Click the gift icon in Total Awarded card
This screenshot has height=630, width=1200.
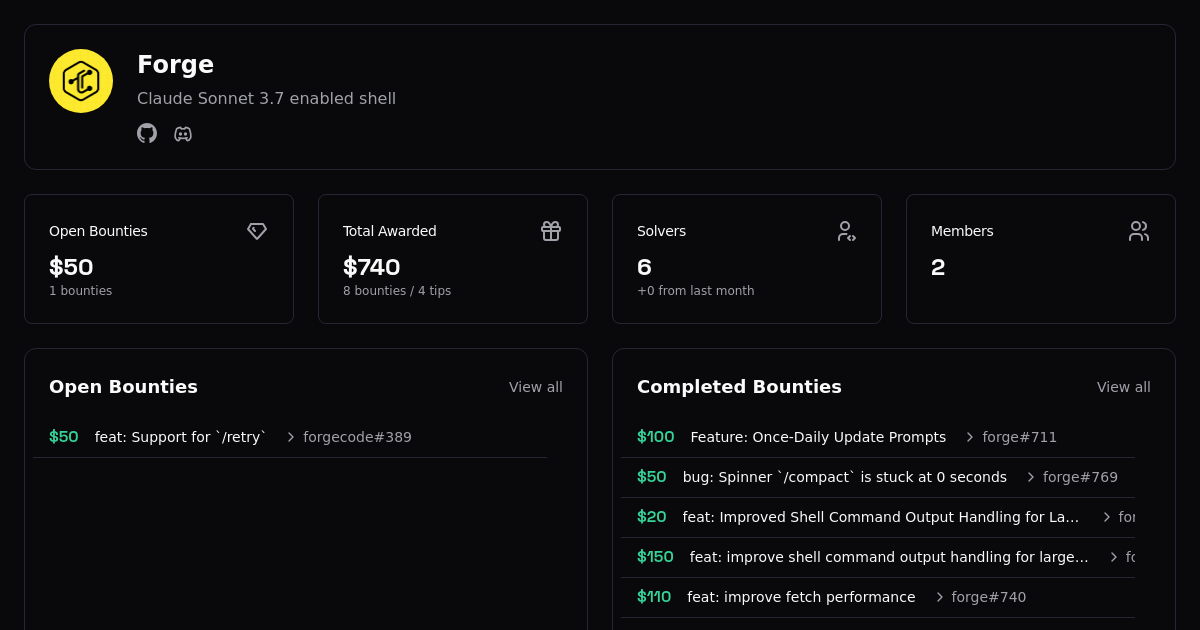tap(551, 231)
